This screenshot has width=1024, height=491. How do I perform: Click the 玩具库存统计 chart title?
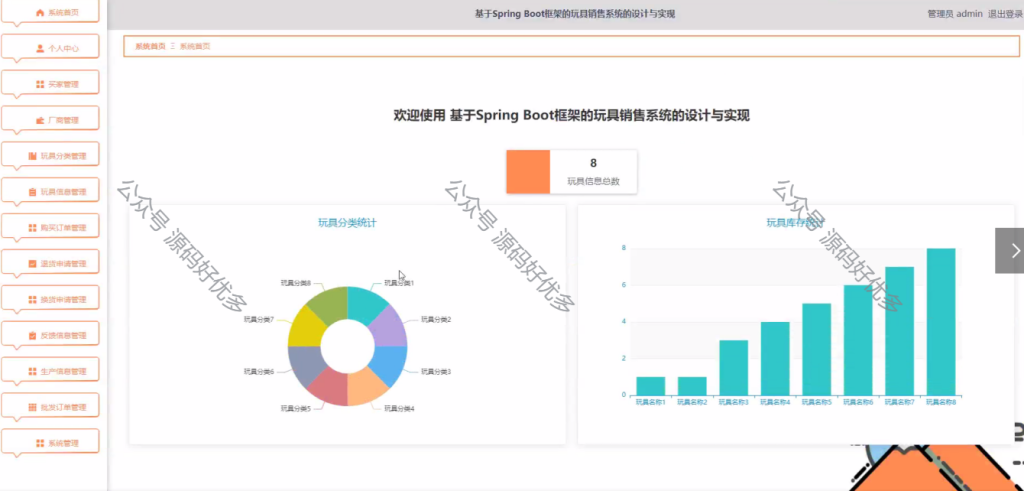tap(795, 223)
